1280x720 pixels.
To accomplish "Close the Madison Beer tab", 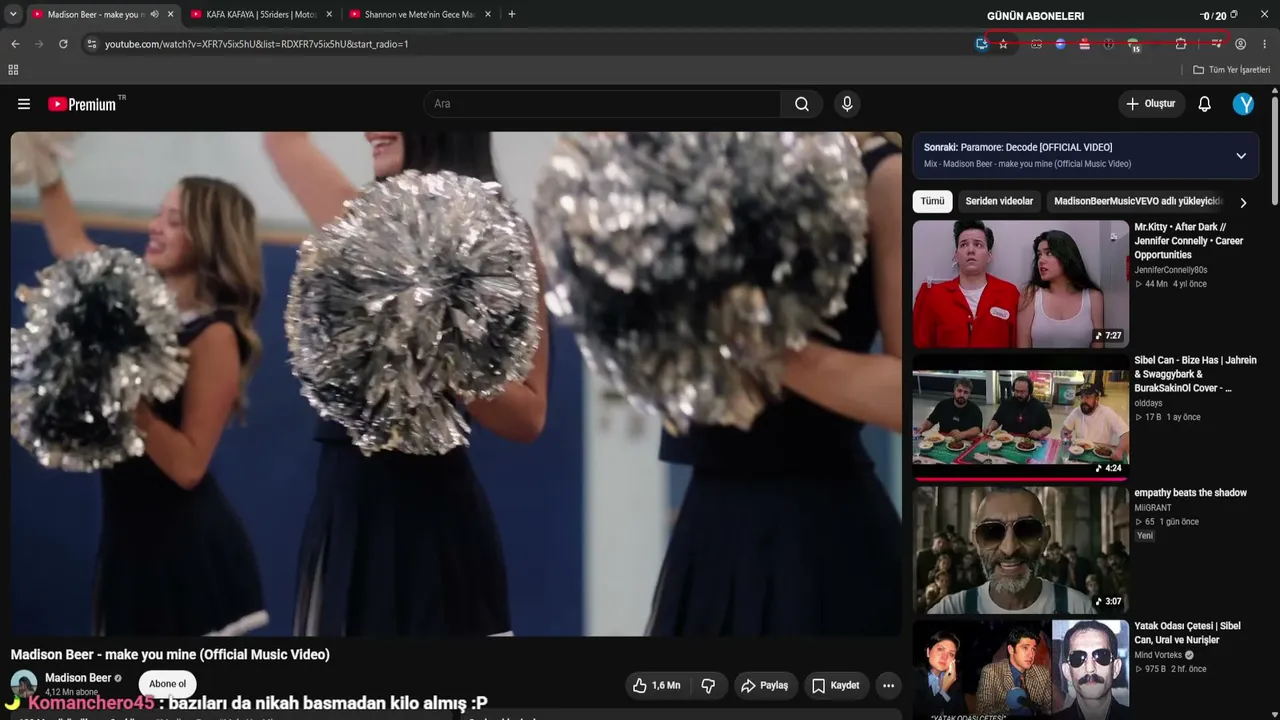I will click(x=170, y=14).
